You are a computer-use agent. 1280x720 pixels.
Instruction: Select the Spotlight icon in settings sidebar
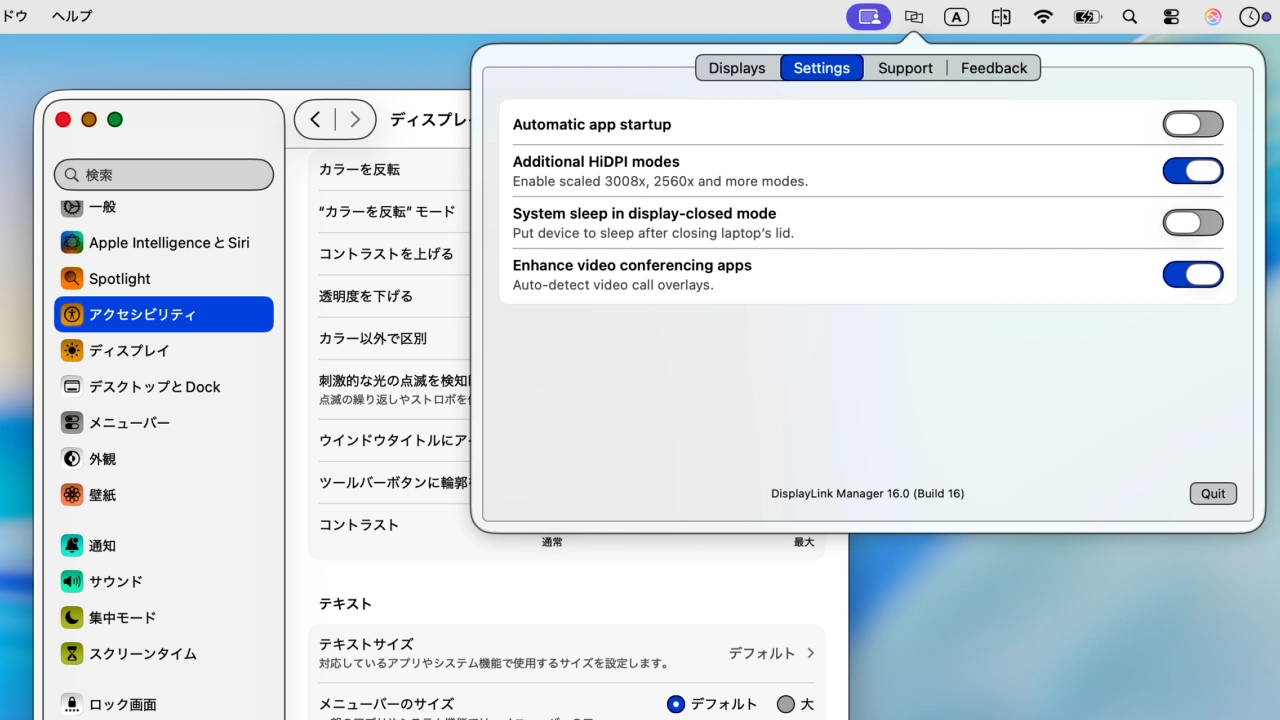pos(70,278)
